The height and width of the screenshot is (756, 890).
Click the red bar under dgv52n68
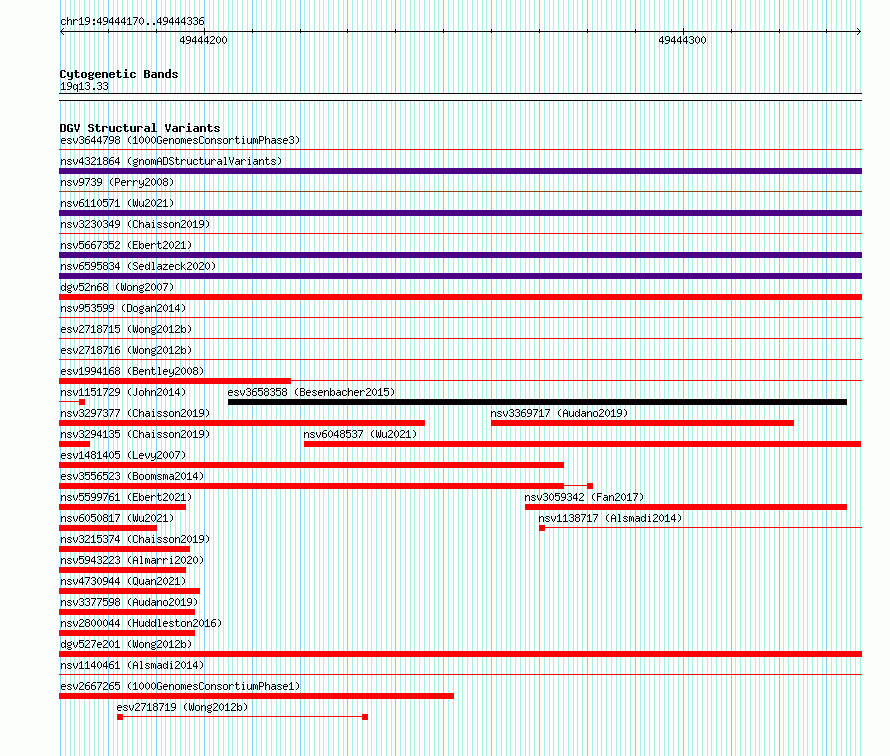pos(460,297)
